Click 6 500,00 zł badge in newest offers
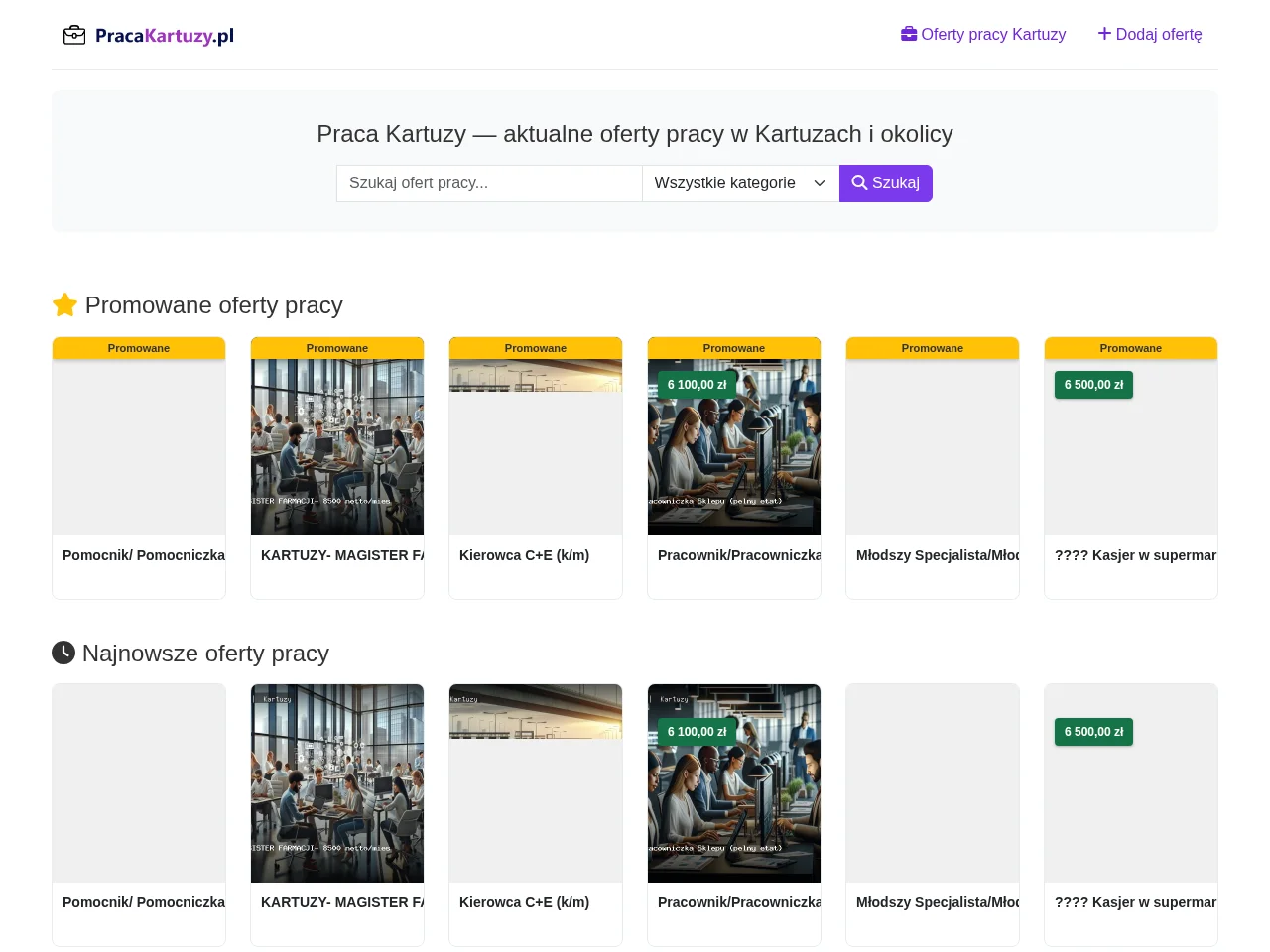1270x952 pixels. 1093,732
